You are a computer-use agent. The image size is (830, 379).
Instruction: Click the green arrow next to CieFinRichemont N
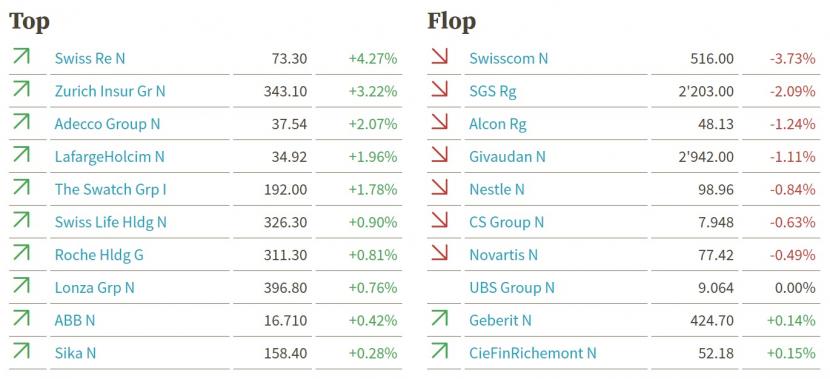[x=440, y=350]
